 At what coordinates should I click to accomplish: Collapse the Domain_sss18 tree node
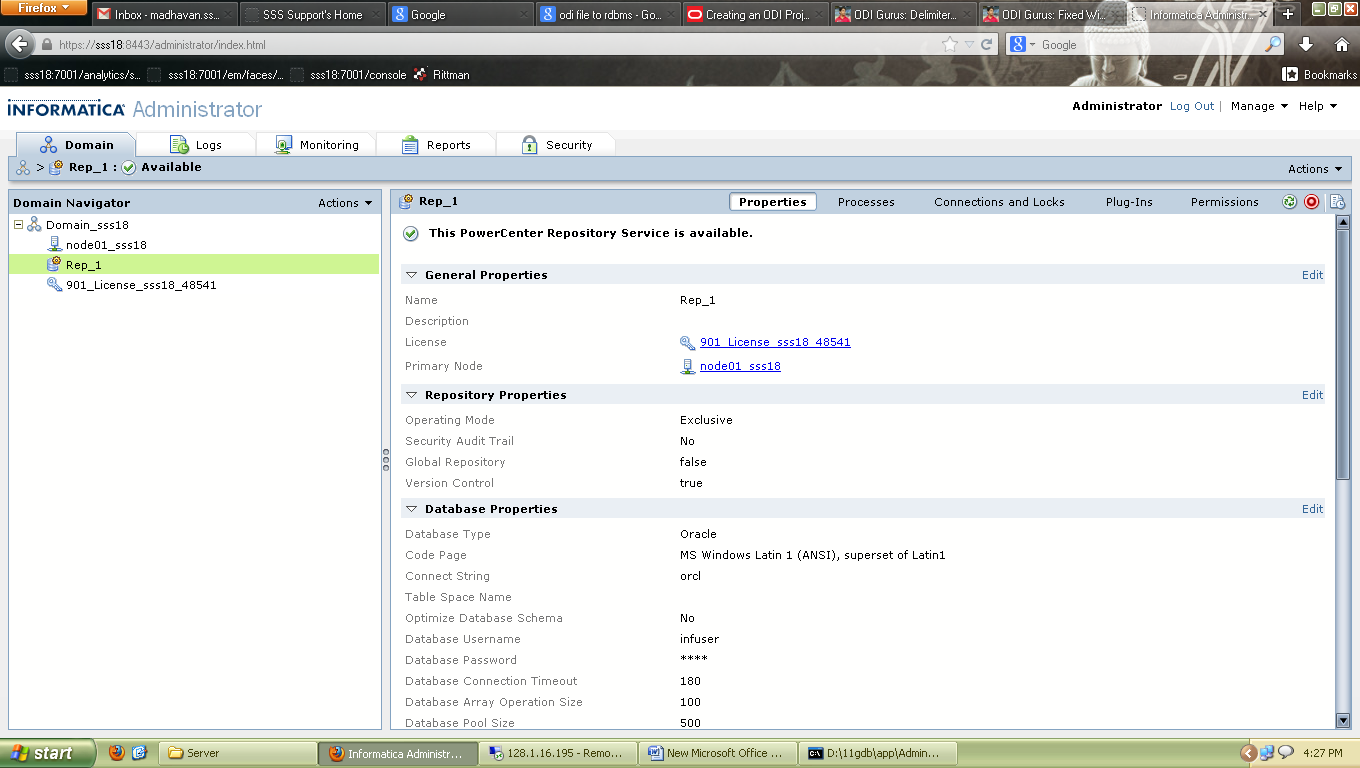click(18, 225)
